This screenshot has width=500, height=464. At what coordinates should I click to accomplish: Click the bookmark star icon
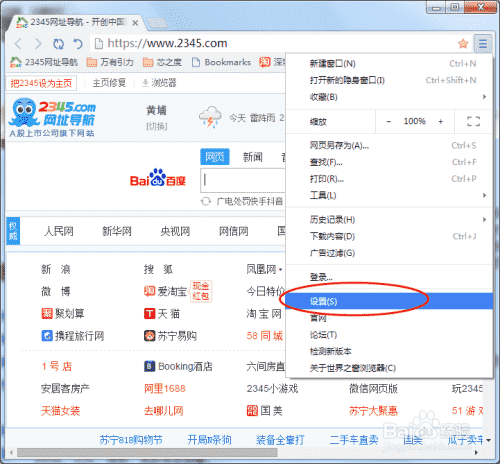point(463,43)
